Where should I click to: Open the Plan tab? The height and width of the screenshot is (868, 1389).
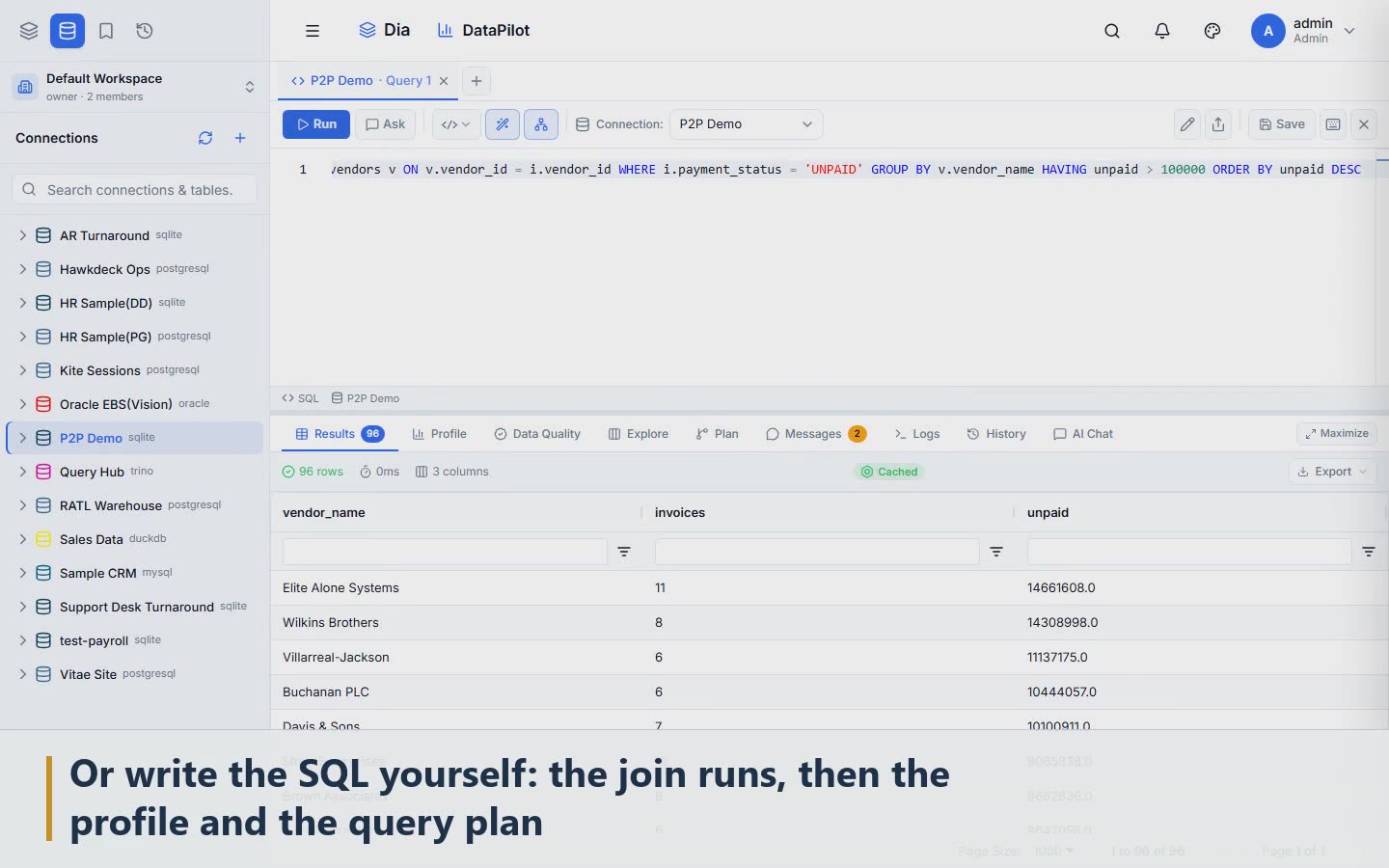tap(717, 434)
